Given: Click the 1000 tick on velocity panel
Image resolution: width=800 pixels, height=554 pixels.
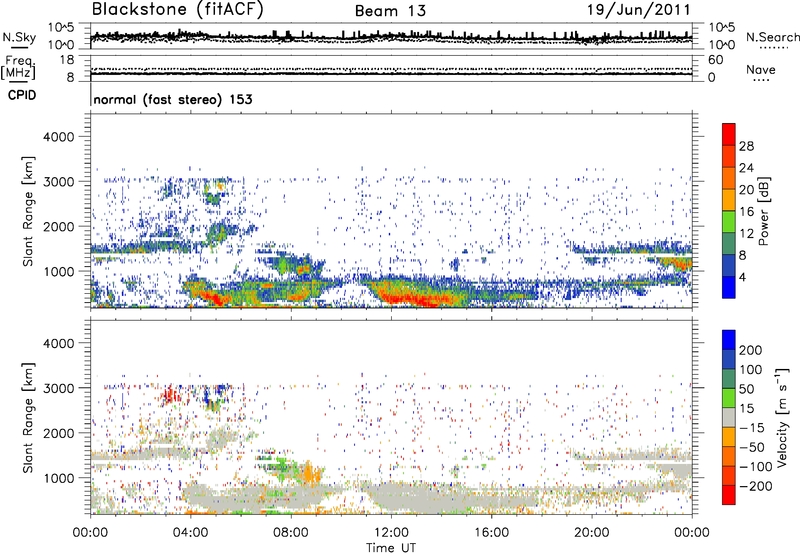Looking at the screenshot, I should [x=58, y=478].
